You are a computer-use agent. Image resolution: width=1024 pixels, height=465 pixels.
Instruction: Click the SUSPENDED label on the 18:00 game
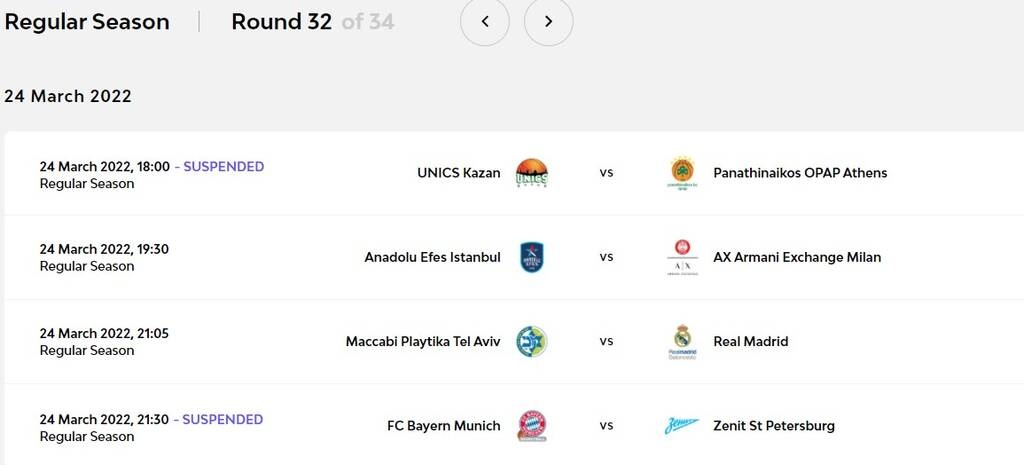(x=224, y=167)
